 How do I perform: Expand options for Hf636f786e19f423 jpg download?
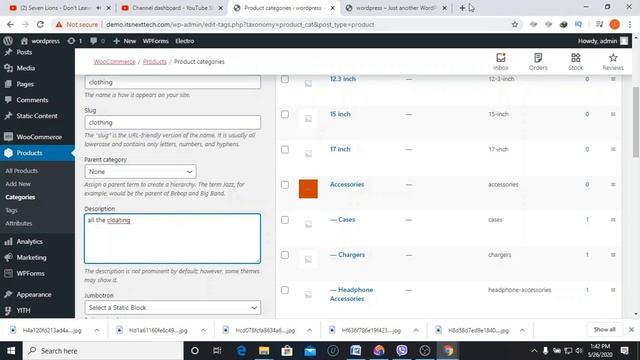tap(416, 330)
